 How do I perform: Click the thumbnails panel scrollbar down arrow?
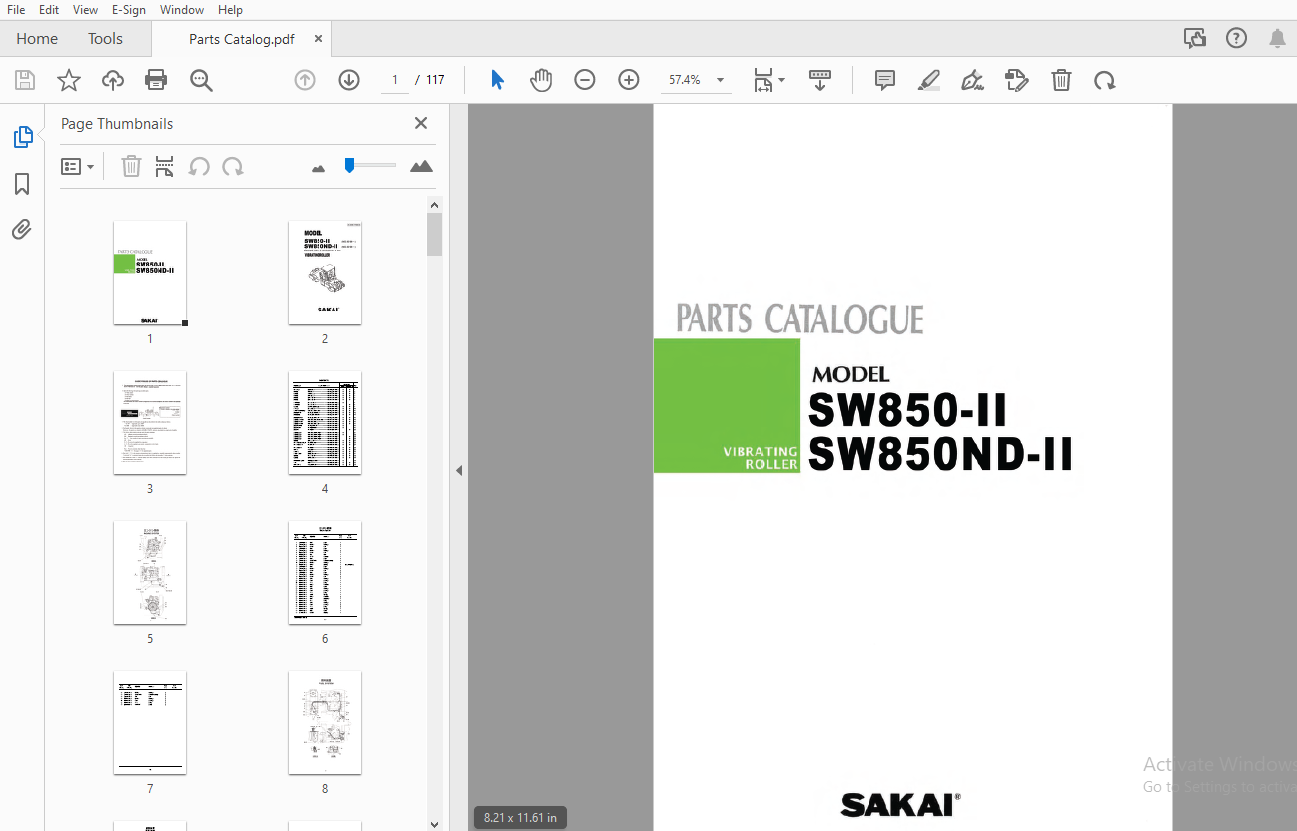click(434, 824)
